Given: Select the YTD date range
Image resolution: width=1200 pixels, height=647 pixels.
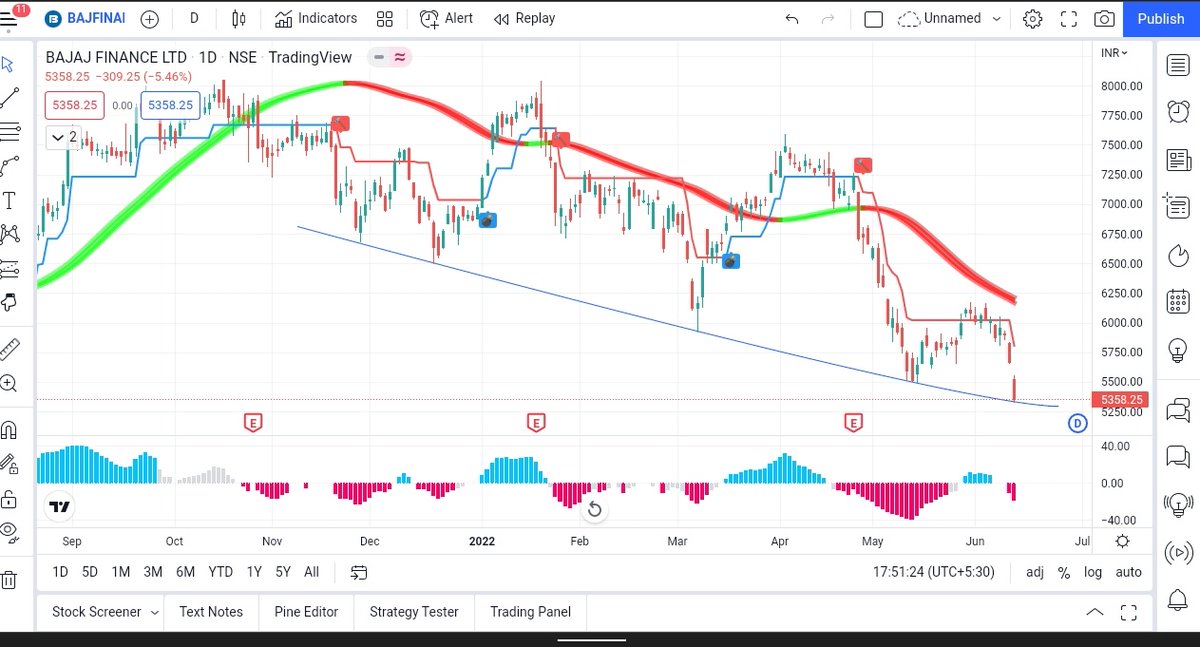Looking at the screenshot, I should click(x=220, y=572).
